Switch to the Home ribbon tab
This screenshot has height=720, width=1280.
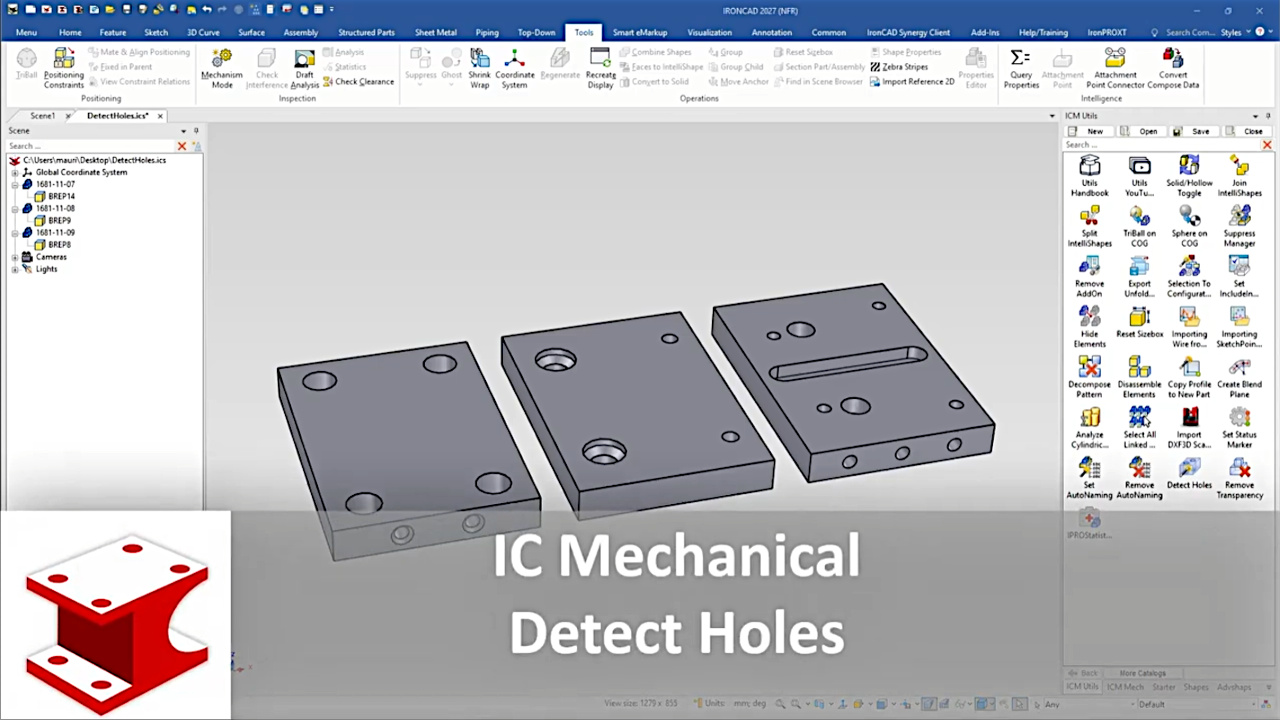click(x=70, y=32)
